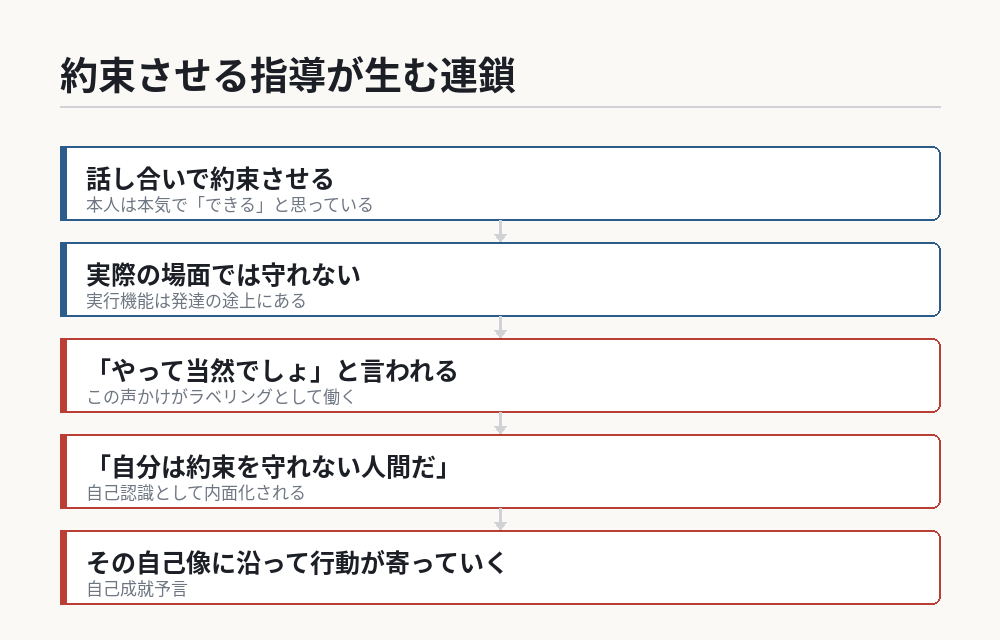Click the arrow below the first box
The image size is (1000, 640).
point(501,231)
